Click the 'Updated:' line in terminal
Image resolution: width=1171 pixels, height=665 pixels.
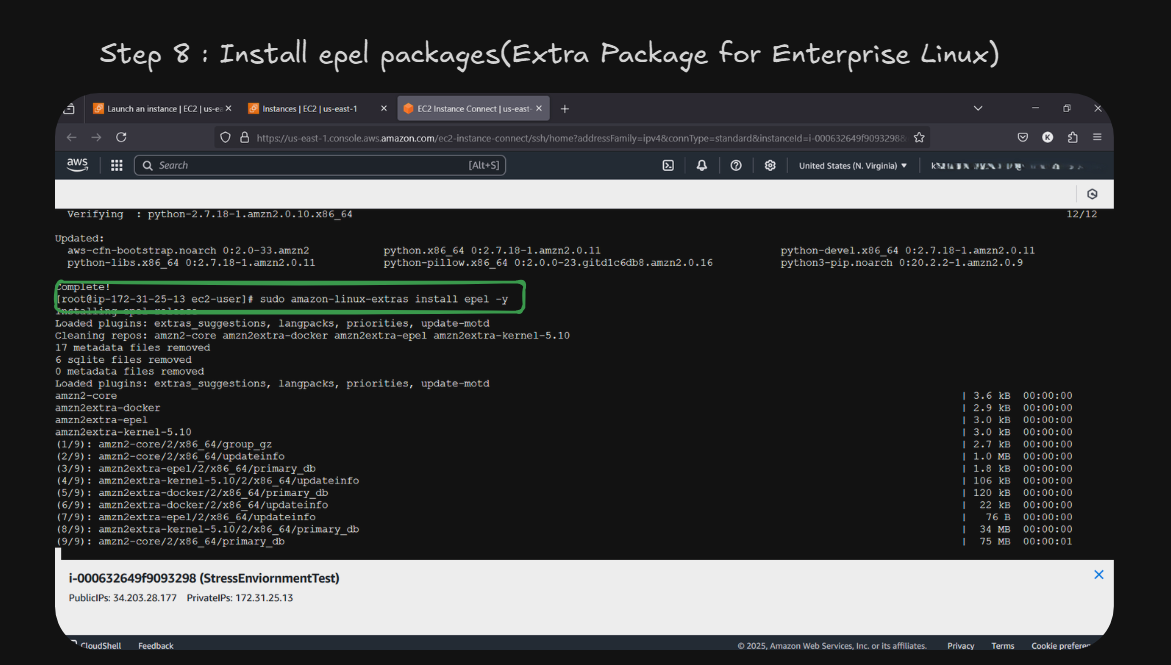coord(80,238)
